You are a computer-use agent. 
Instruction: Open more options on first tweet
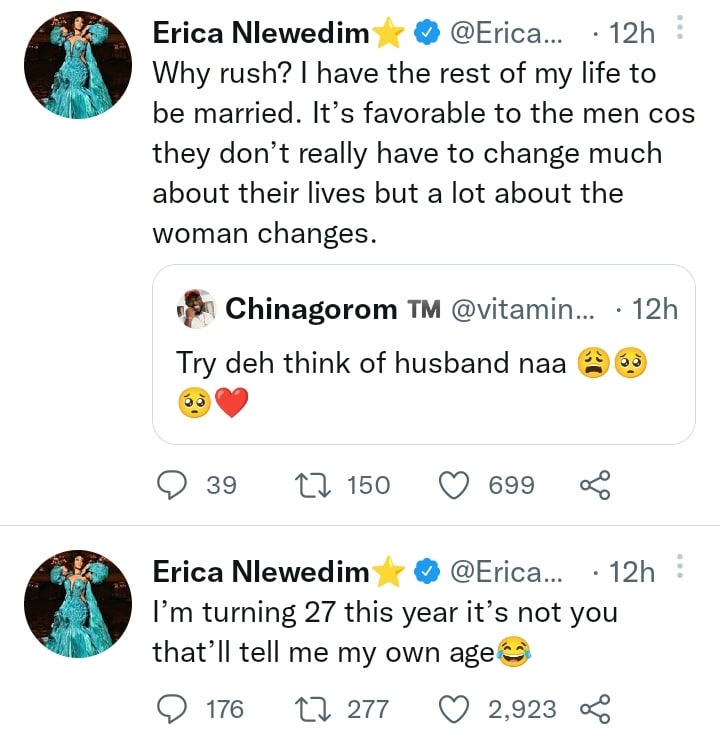click(x=680, y=30)
